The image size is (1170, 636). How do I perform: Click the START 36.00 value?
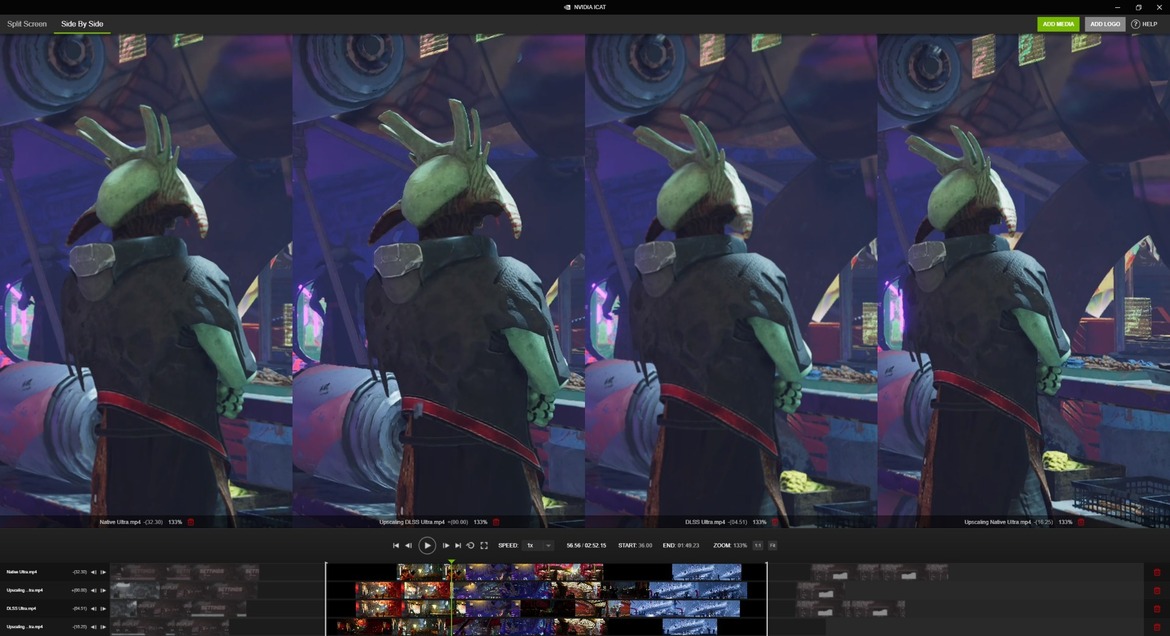click(645, 546)
